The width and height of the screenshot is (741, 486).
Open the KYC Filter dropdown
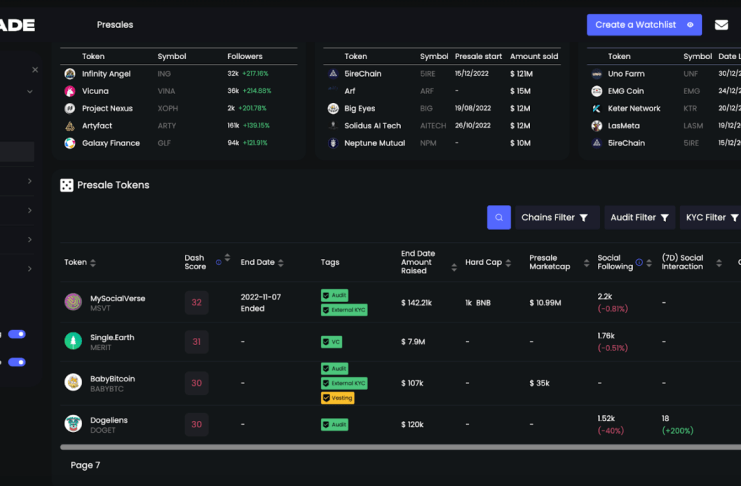711,217
